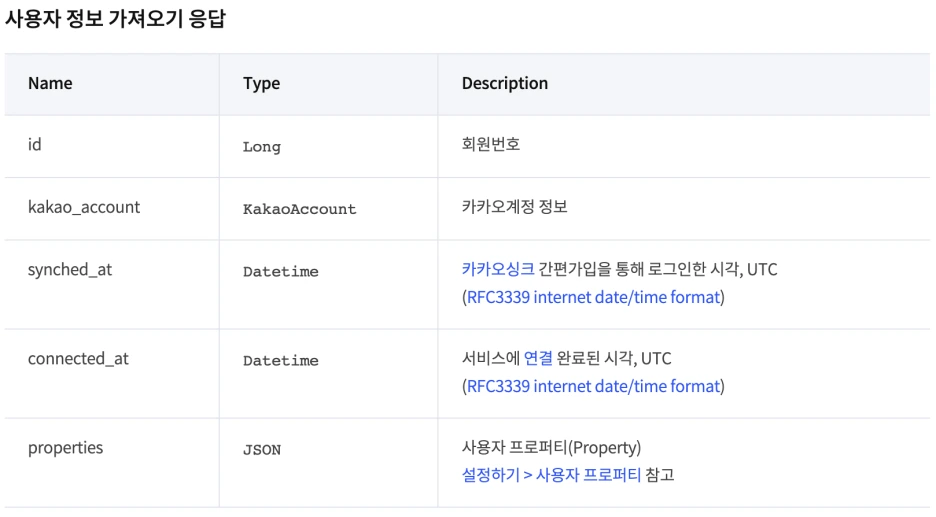Viewport: 936px width, 517px height.
Task: Click Datetime type in connected_at row
Action: click(x=281, y=361)
